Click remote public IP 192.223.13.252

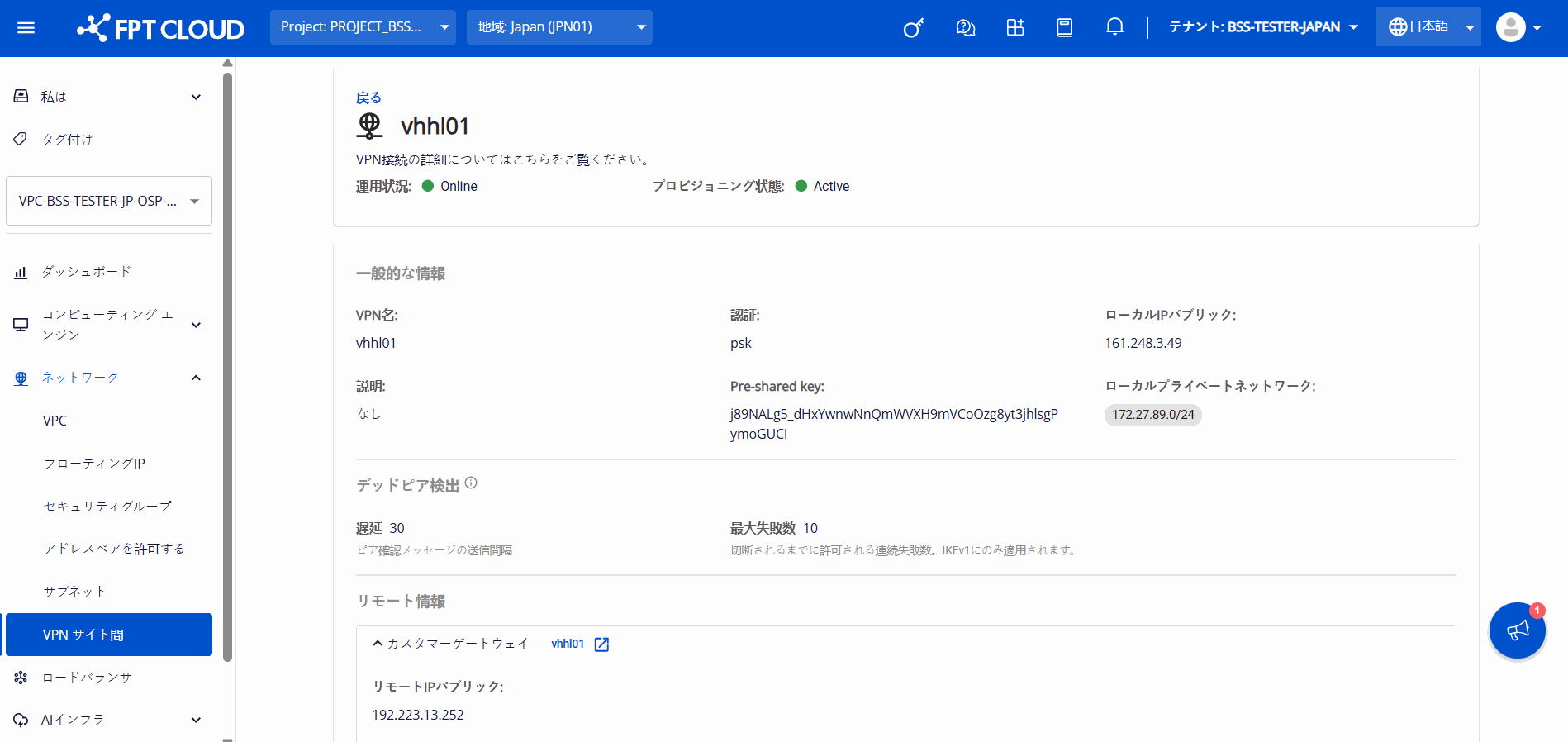418,715
